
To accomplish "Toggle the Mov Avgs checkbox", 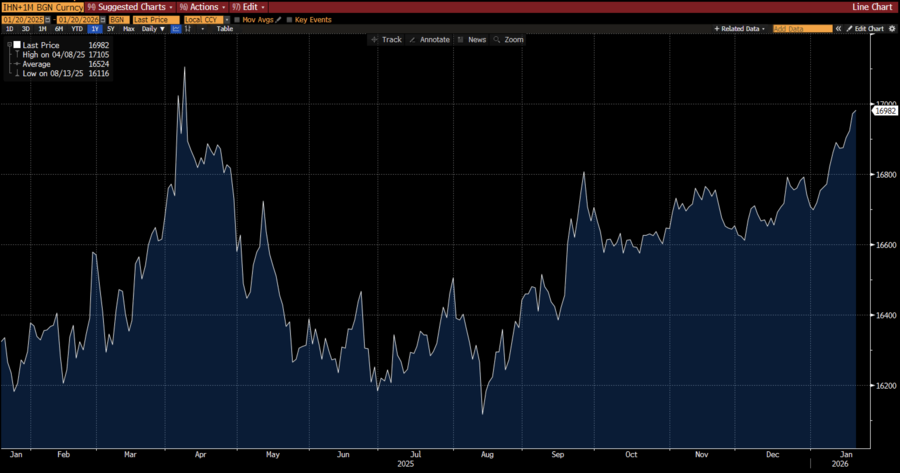I will pyautogui.click(x=237, y=19).
